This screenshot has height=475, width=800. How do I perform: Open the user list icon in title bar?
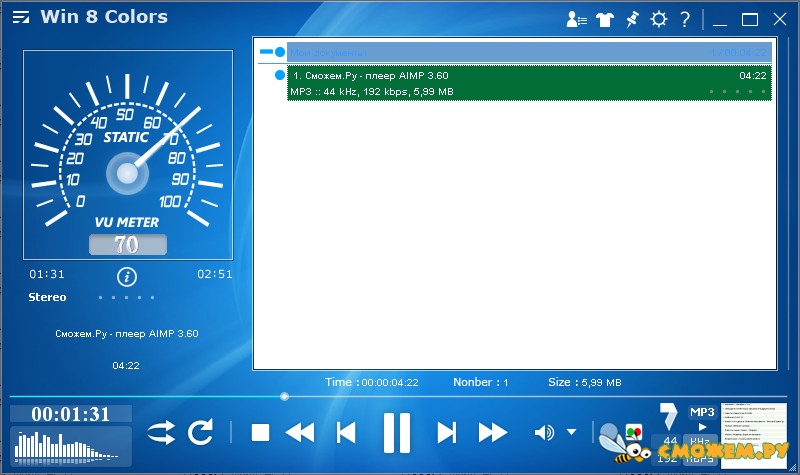[x=577, y=19]
